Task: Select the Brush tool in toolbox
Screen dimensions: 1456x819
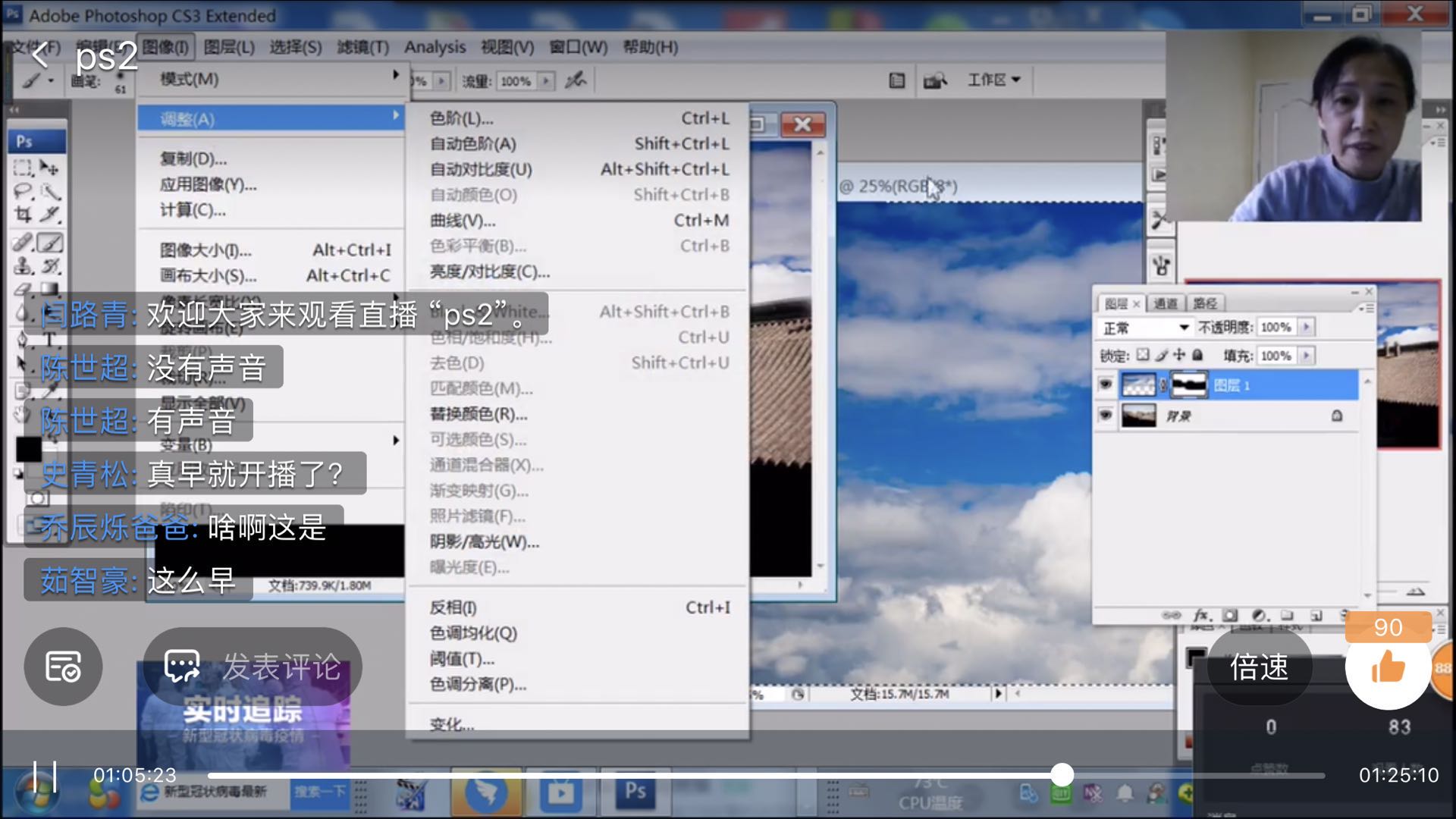Action: [x=49, y=243]
